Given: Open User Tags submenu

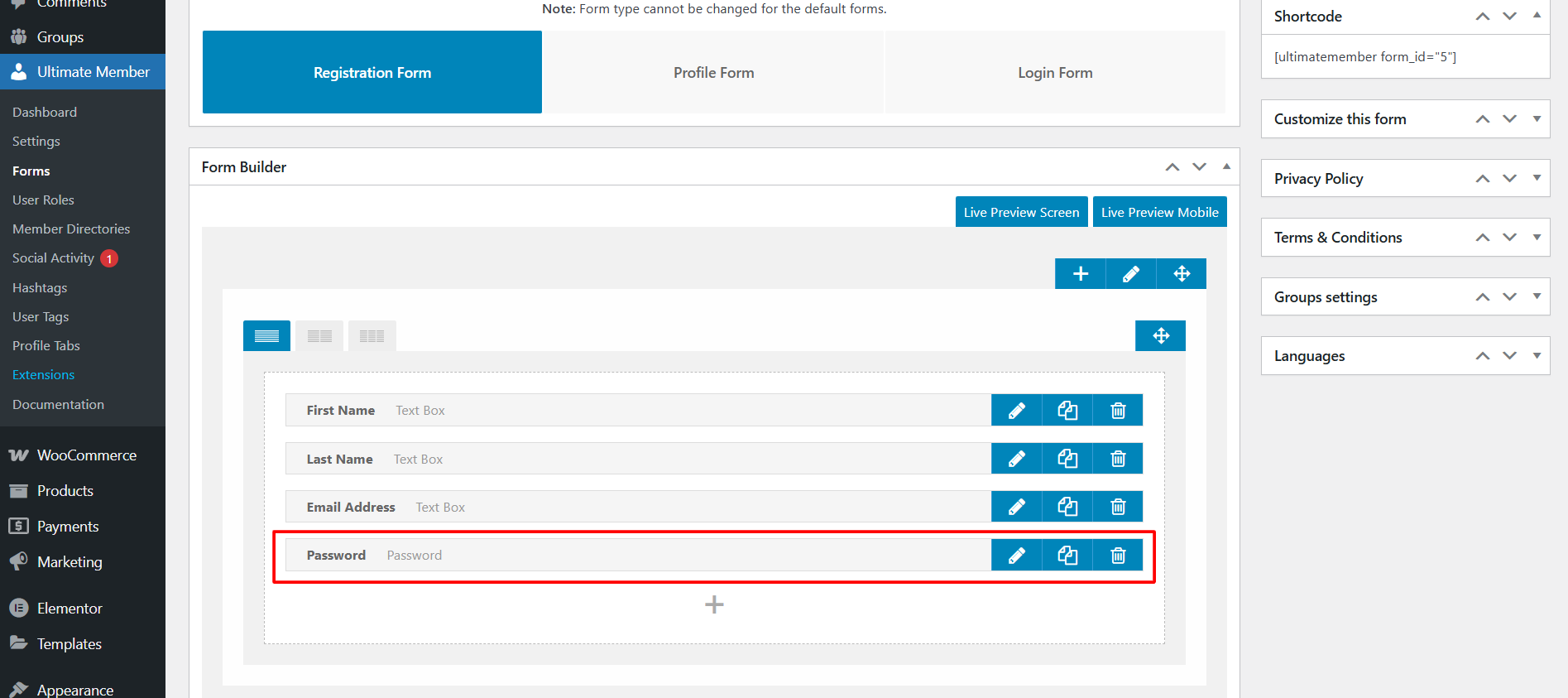Looking at the screenshot, I should 41,317.
